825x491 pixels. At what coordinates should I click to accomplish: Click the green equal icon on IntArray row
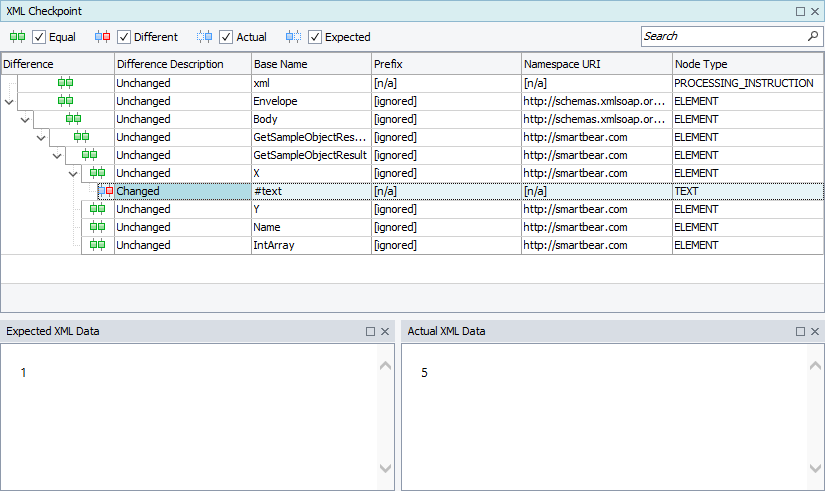click(x=97, y=245)
